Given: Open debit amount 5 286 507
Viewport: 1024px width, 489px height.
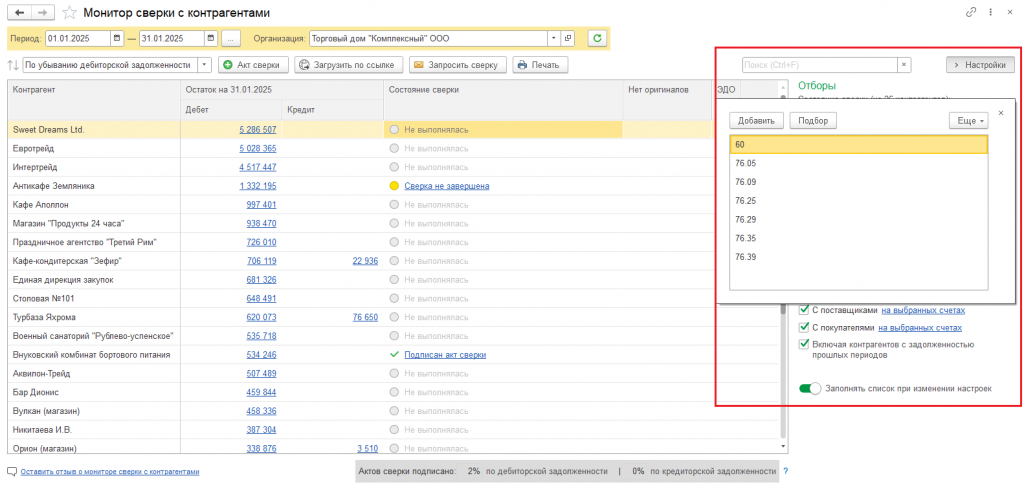Looking at the screenshot, I should [x=258, y=130].
